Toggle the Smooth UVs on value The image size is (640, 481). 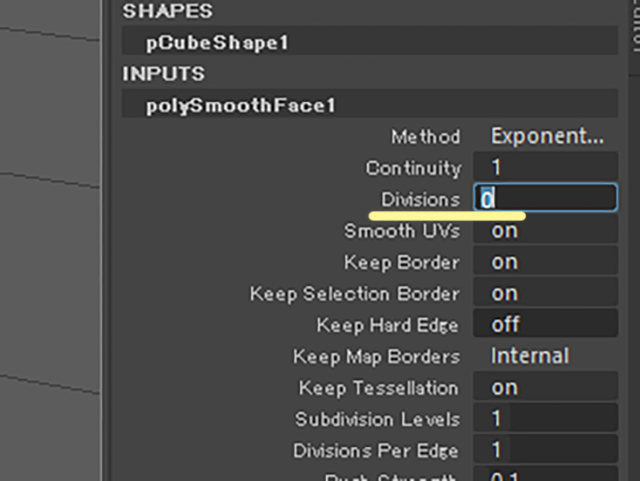click(545, 230)
